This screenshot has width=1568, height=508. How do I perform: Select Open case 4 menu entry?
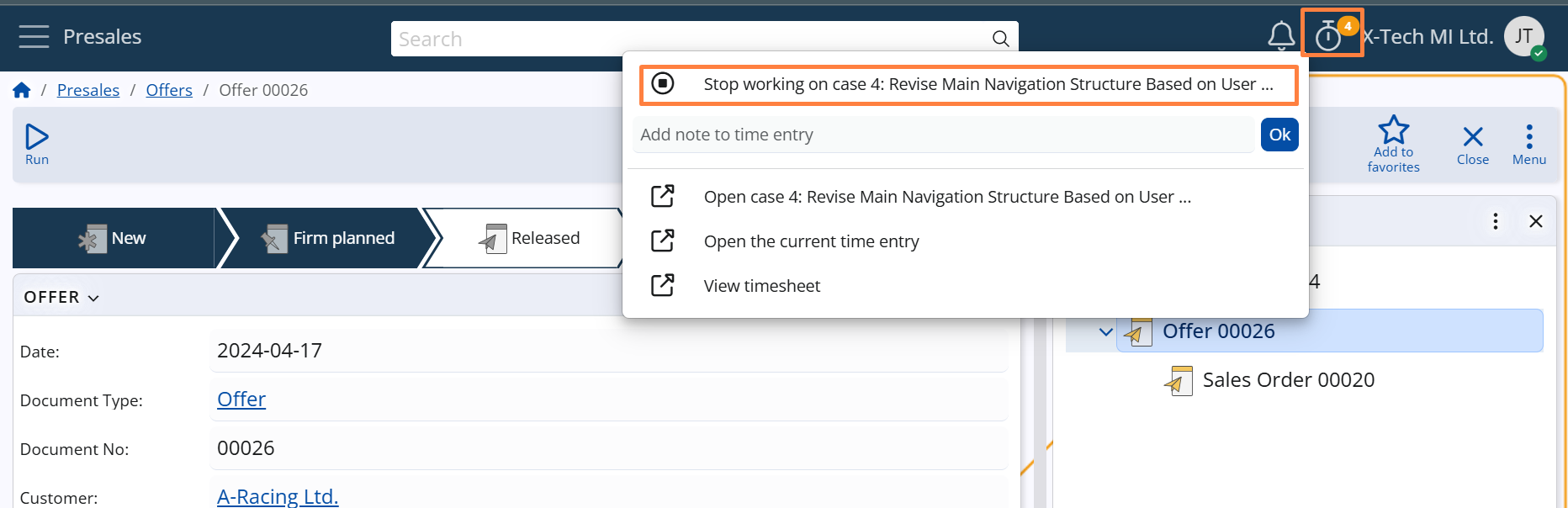(x=946, y=197)
